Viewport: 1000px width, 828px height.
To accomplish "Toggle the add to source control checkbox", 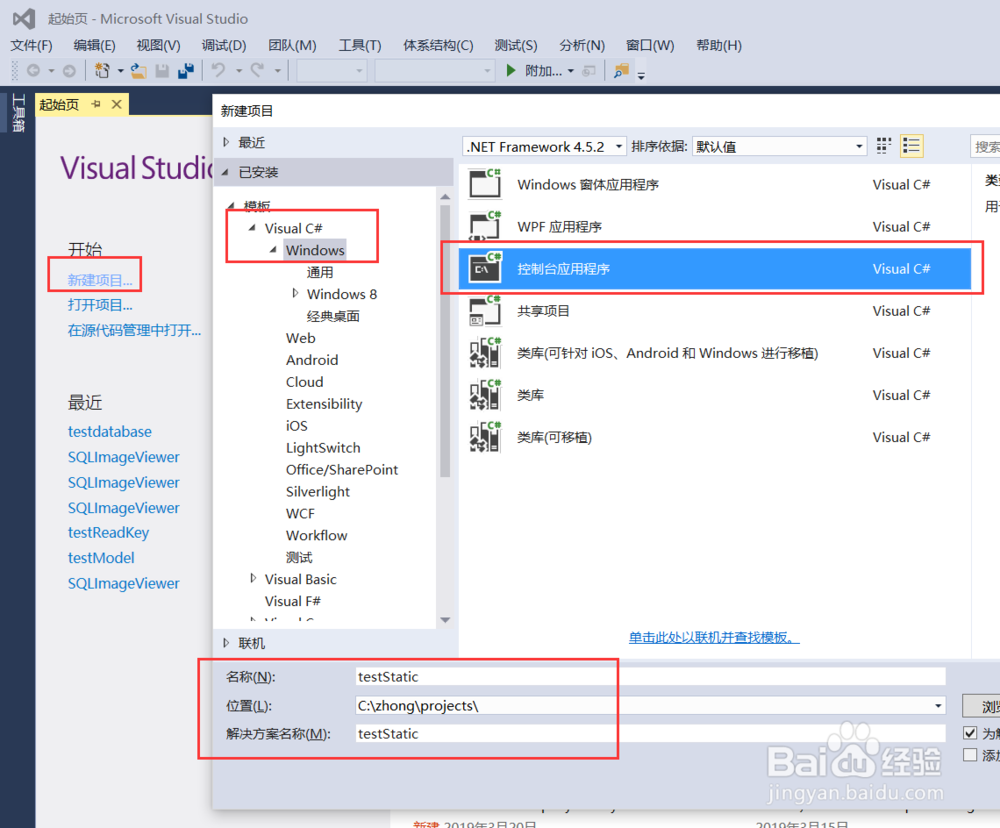I will tap(970, 755).
